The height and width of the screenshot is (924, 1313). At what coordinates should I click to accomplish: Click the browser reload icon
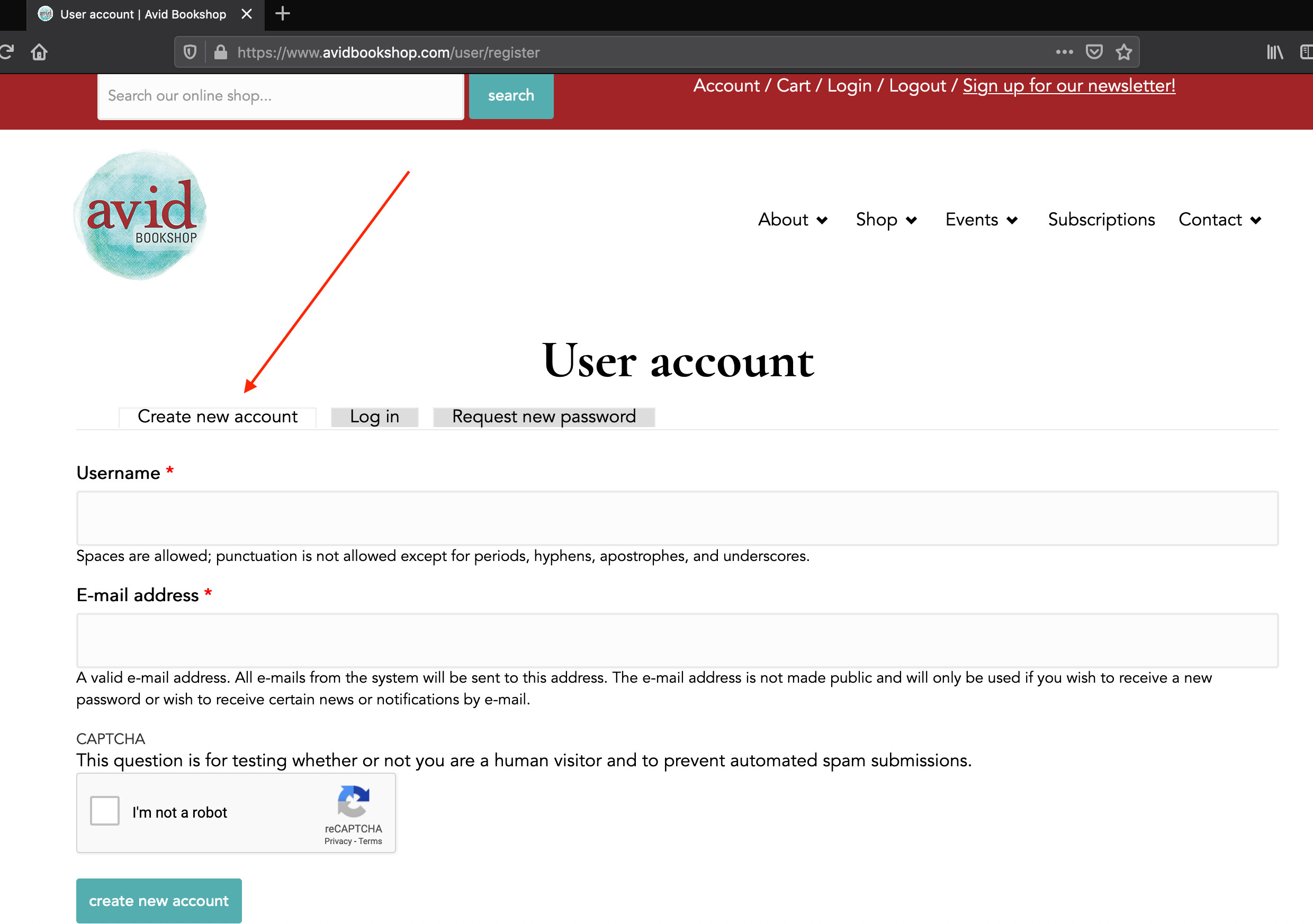pos(7,52)
